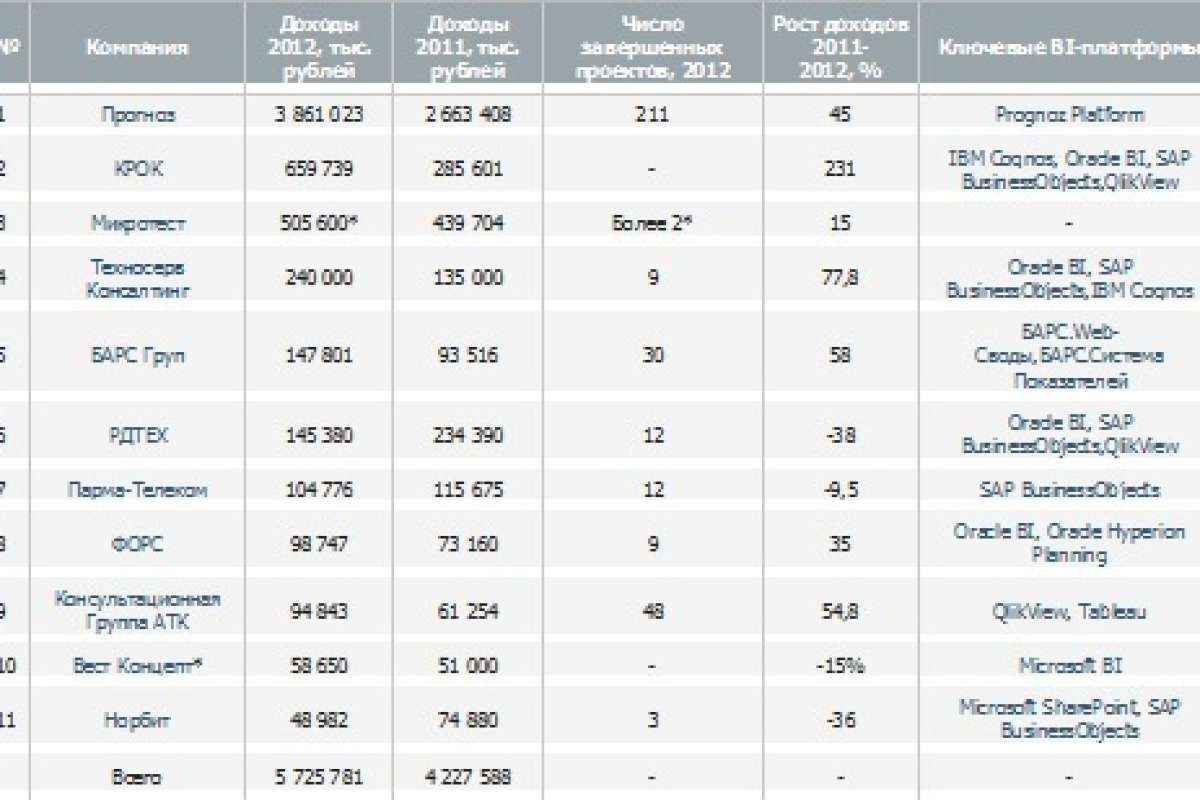Select the "БАРС Груп" row name
Viewport: 1200px width, 800px height.
[x=138, y=357]
